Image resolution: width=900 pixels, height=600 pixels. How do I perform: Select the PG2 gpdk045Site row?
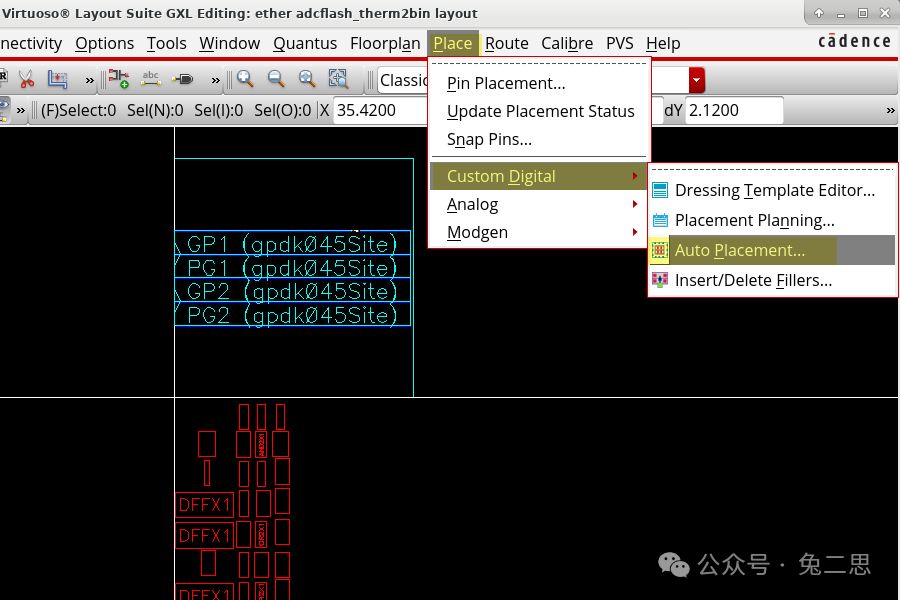pyautogui.click(x=293, y=314)
